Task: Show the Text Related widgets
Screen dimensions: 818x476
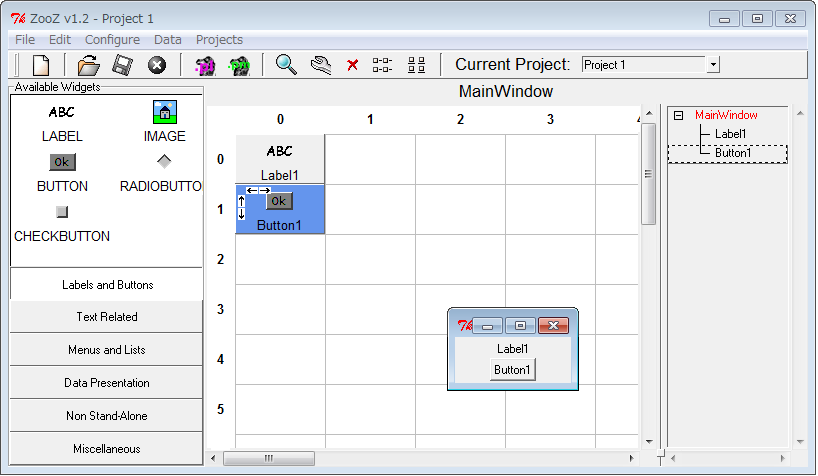Action: pos(106,317)
